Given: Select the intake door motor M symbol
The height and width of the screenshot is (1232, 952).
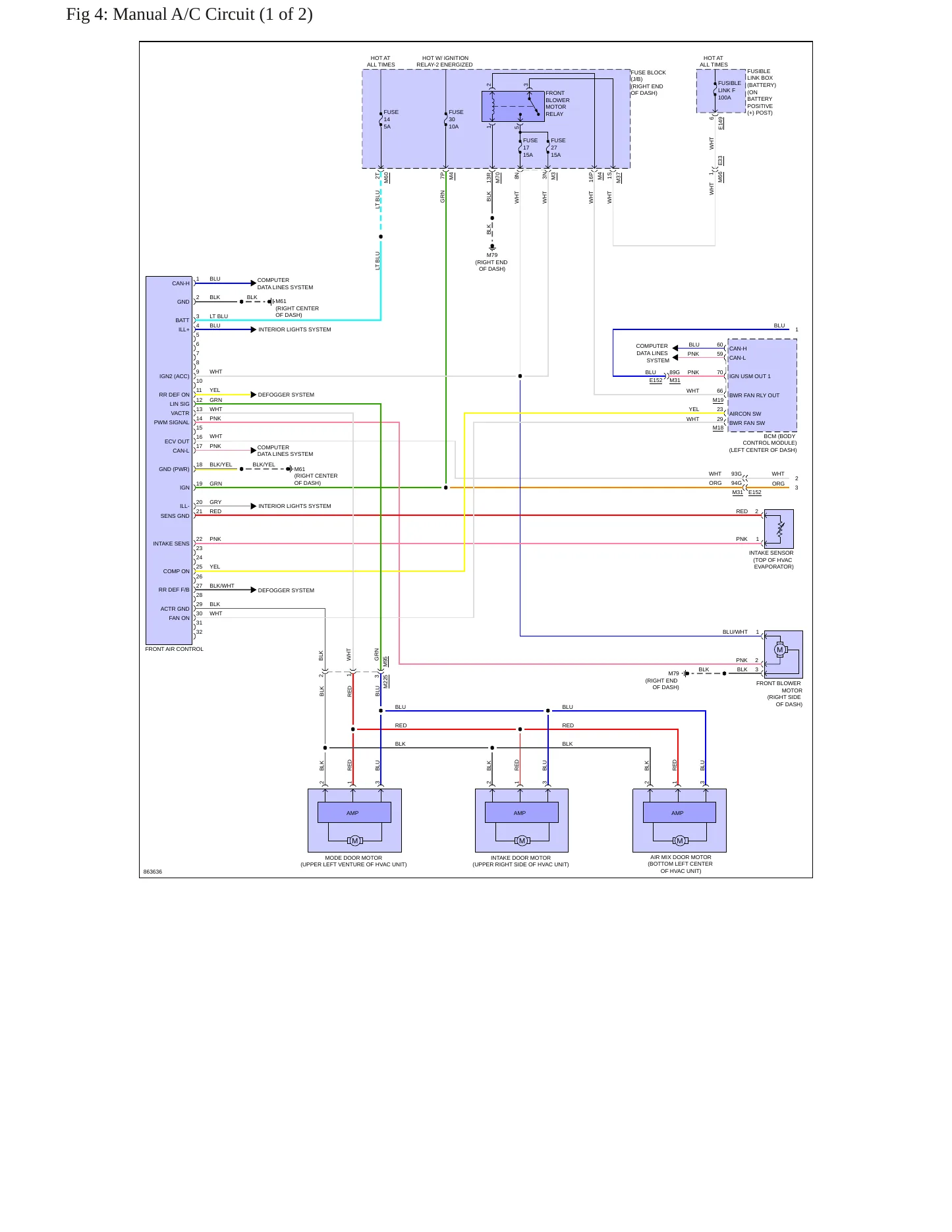Looking at the screenshot, I should pyautogui.click(x=522, y=841).
